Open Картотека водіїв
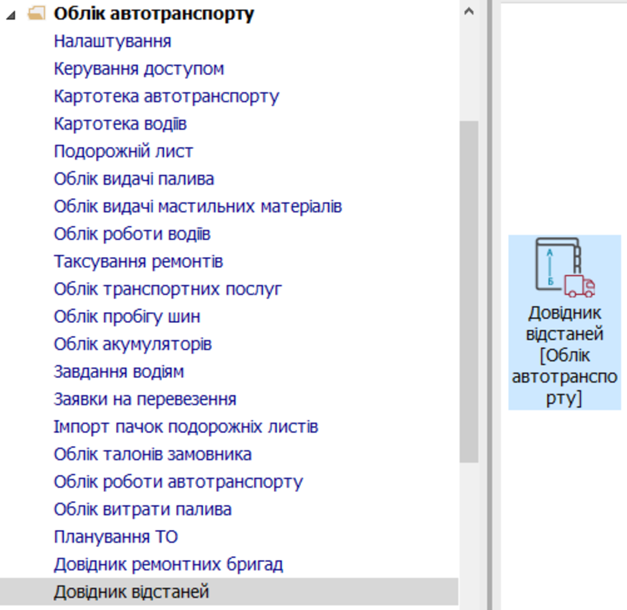 pos(120,124)
